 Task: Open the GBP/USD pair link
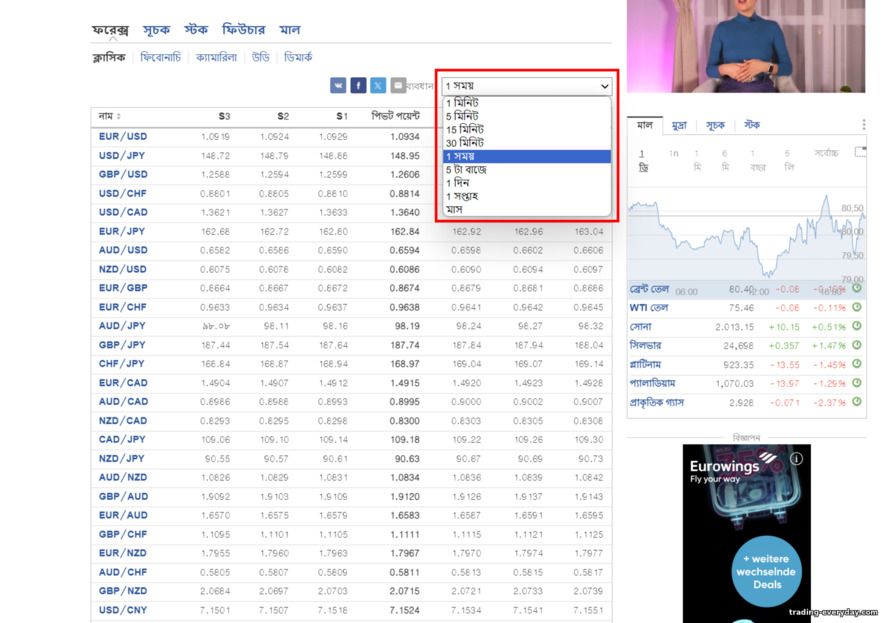click(123, 174)
